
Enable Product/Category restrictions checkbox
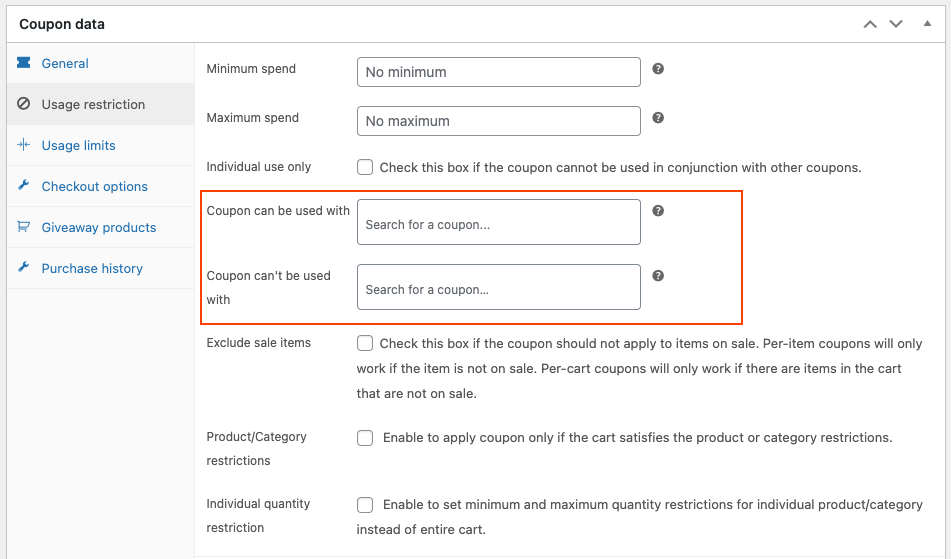[x=365, y=438]
